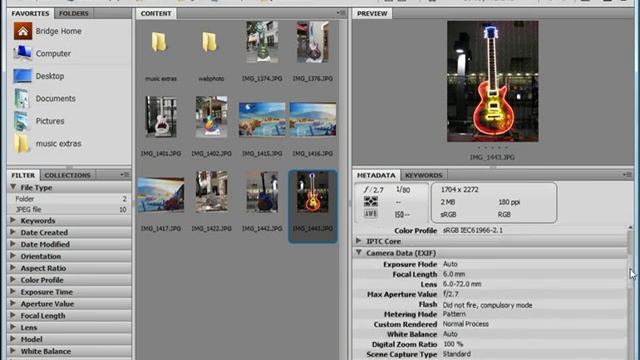Expand the Exposure Time filter
The width and height of the screenshot is (640, 360).
[13, 291]
